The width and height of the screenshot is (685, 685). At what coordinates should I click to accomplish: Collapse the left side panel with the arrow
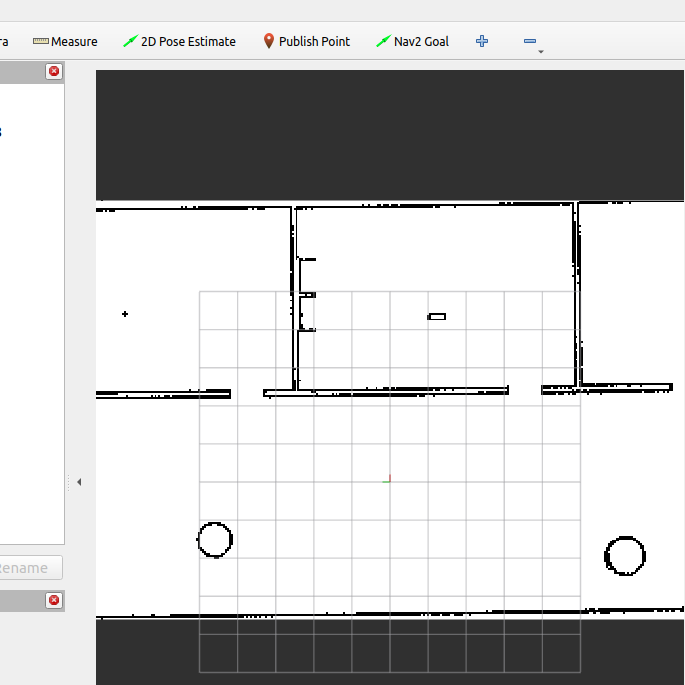(79, 482)
